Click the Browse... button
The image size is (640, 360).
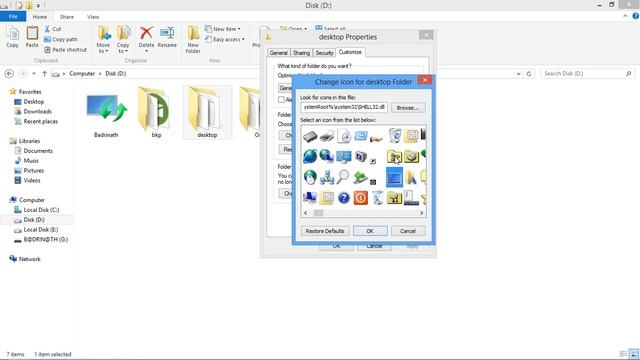click(x=408, y=108)
